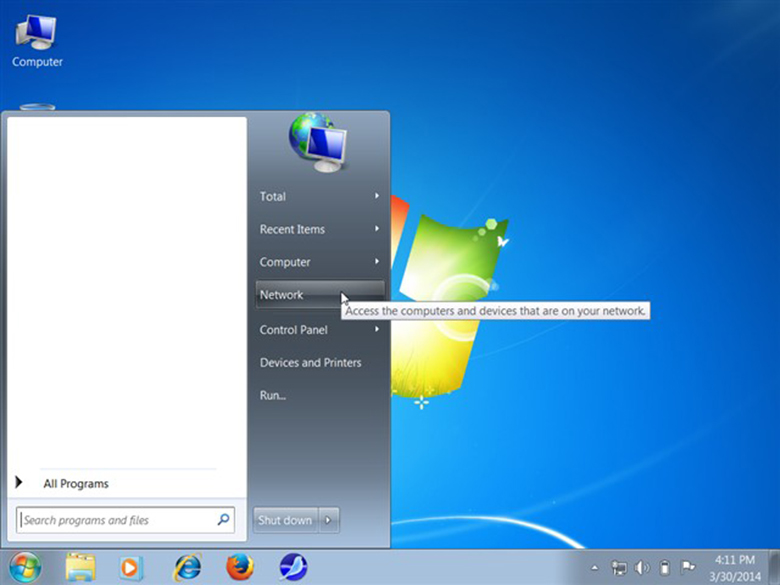
Task: Open Internet Explorer from the taskbar
Action: tap(186, 566)
